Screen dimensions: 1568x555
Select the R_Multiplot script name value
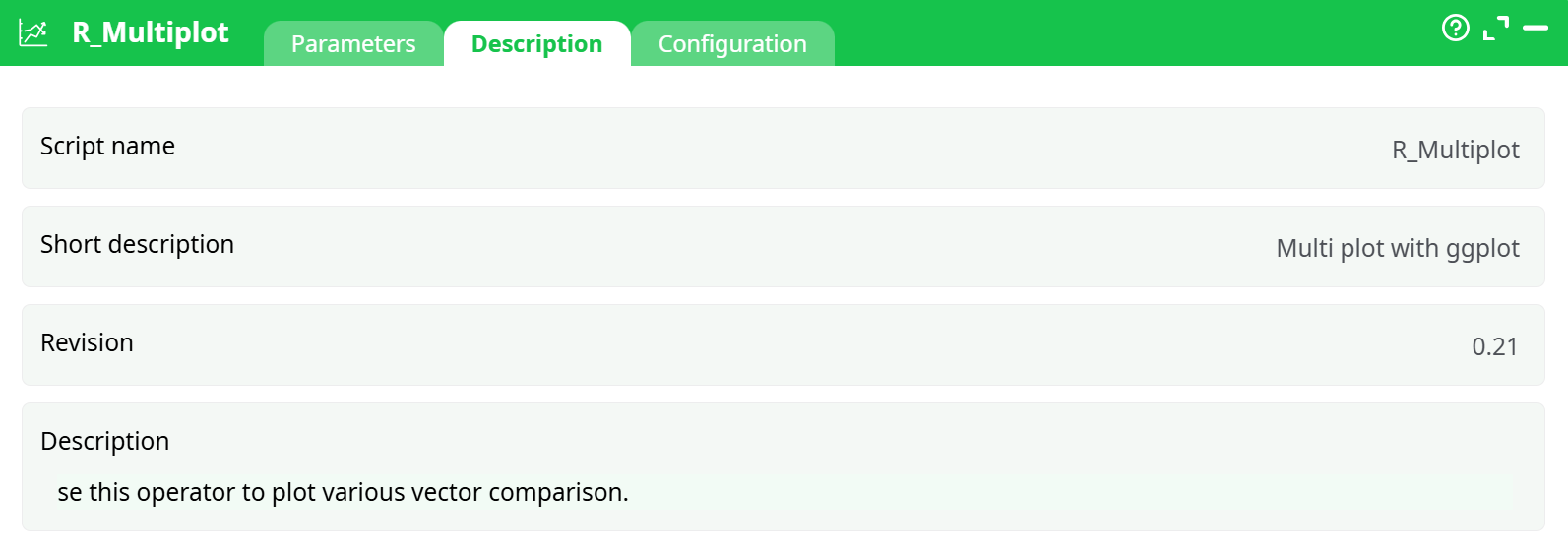[1455, 150]
